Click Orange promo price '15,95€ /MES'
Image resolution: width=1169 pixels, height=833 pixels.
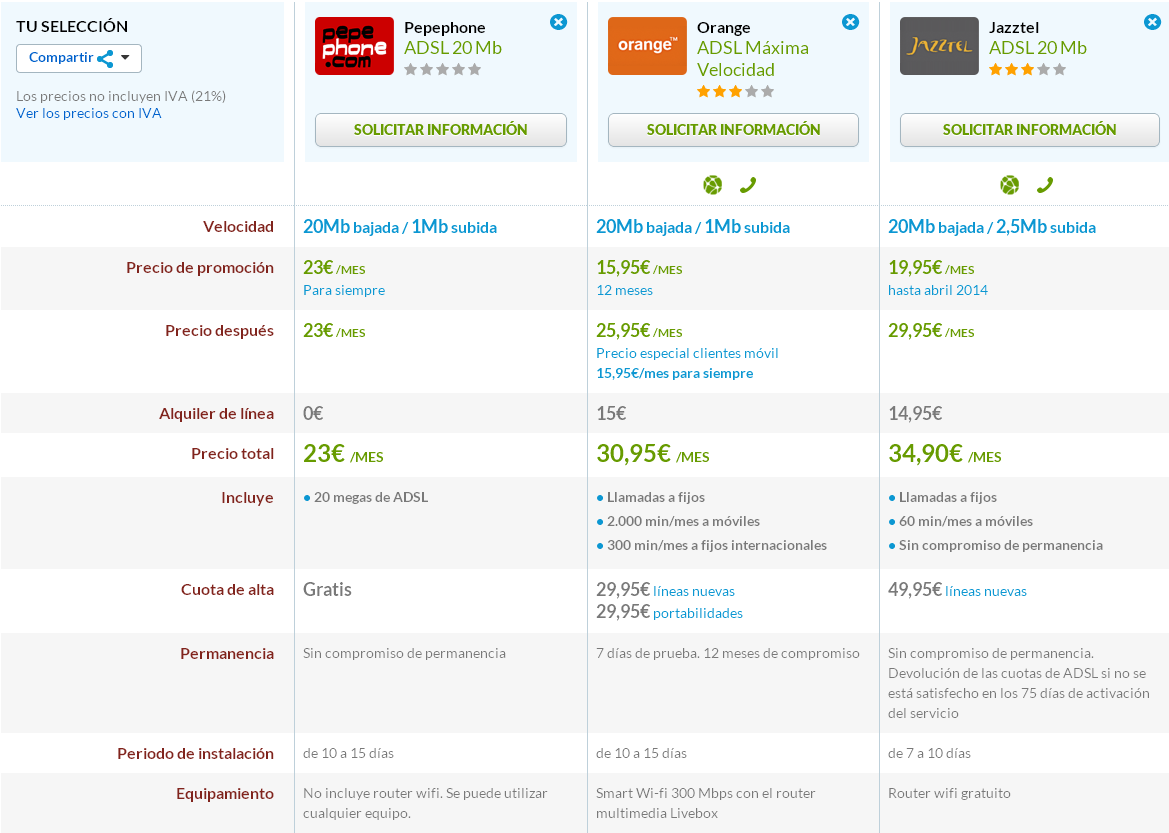(640, 268)
